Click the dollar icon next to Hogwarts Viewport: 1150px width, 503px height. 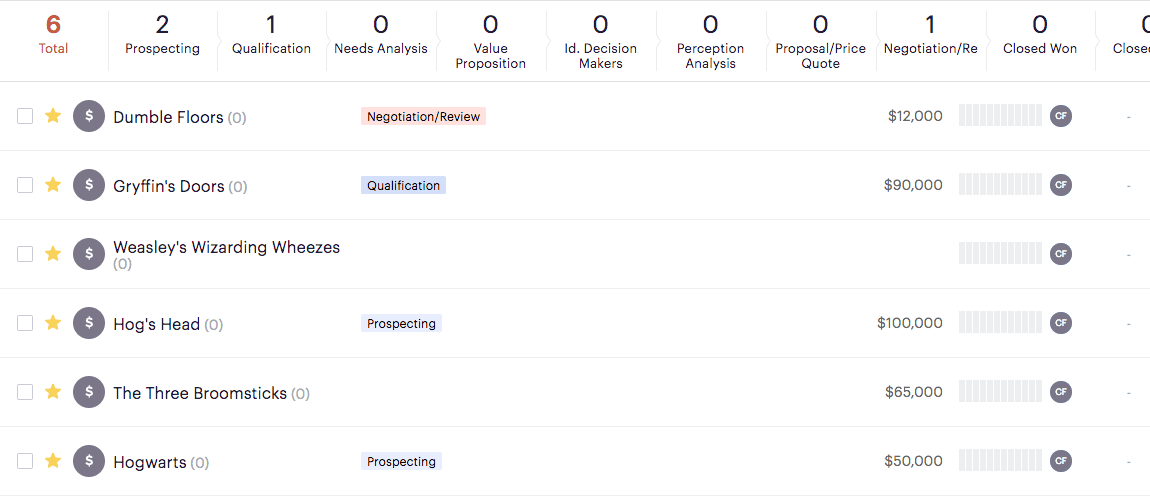coord(89,461)
